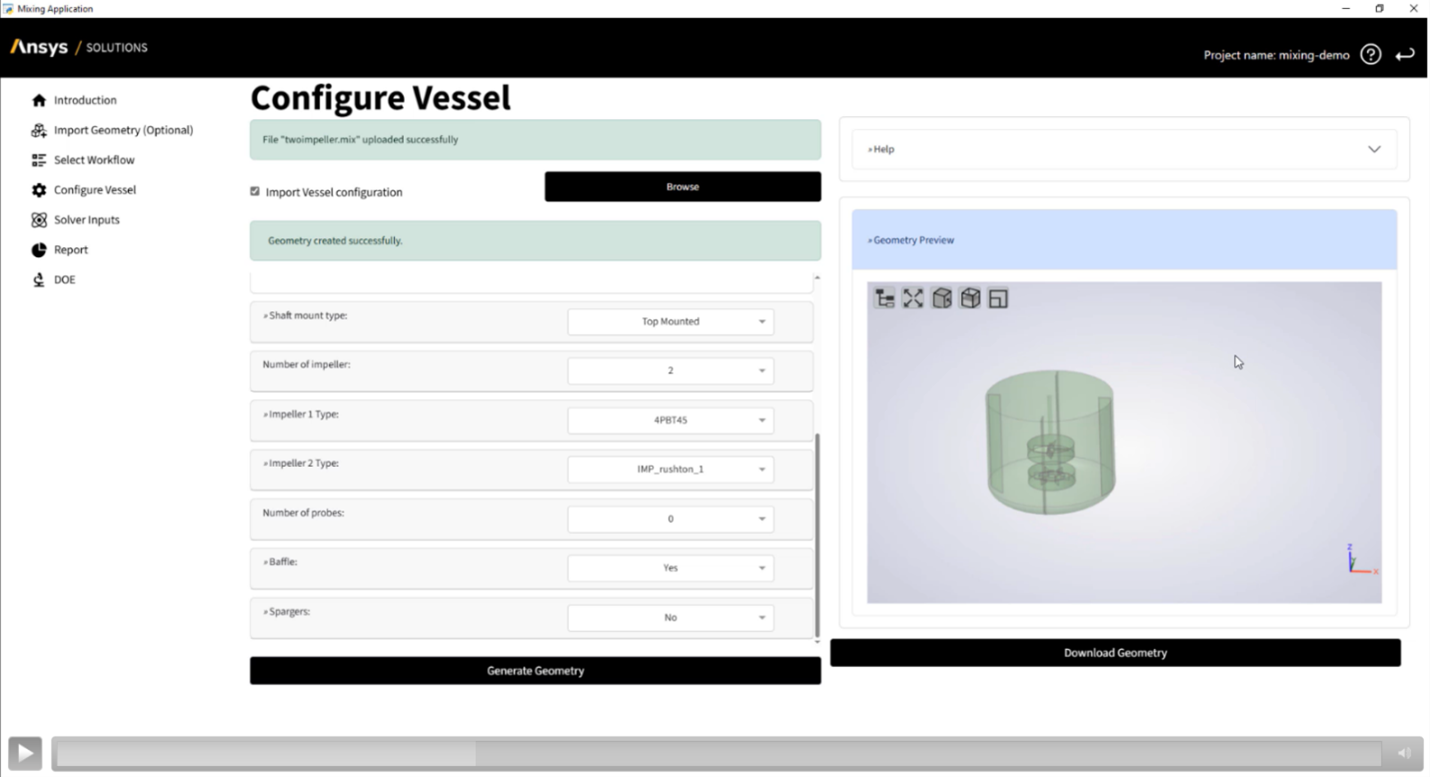Click the nested squares icon in viewer toolbar
The image size is (1430, 777).
(x=998, y=298)
